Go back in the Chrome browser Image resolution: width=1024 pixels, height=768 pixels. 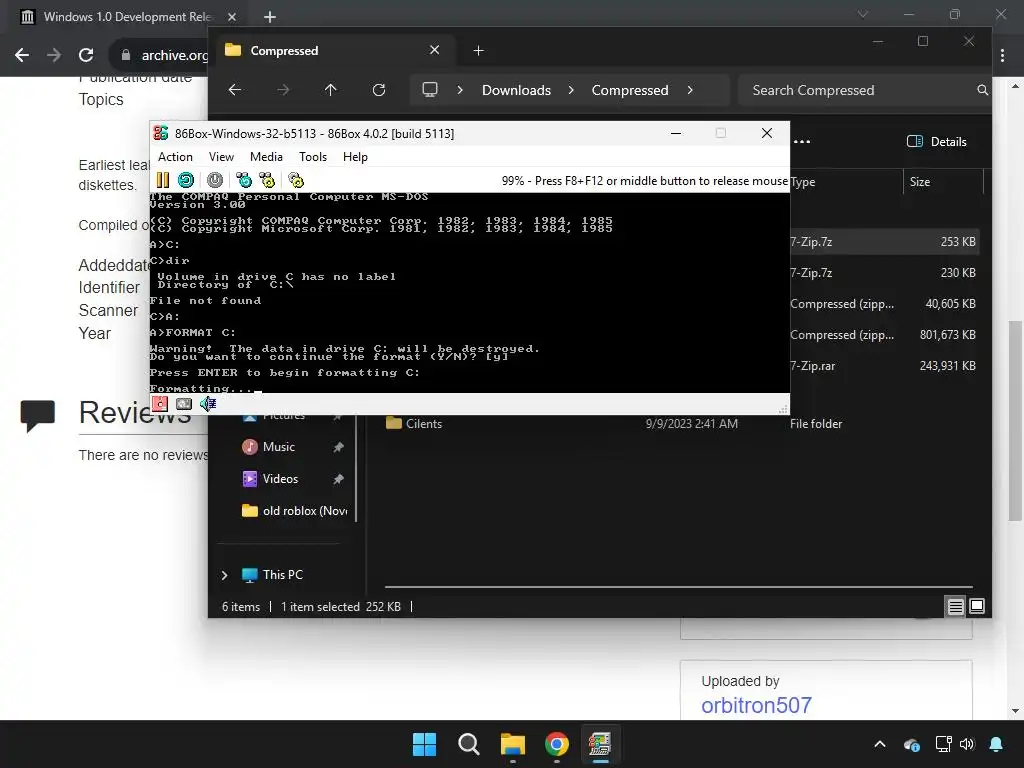click(x=22, y=55)
